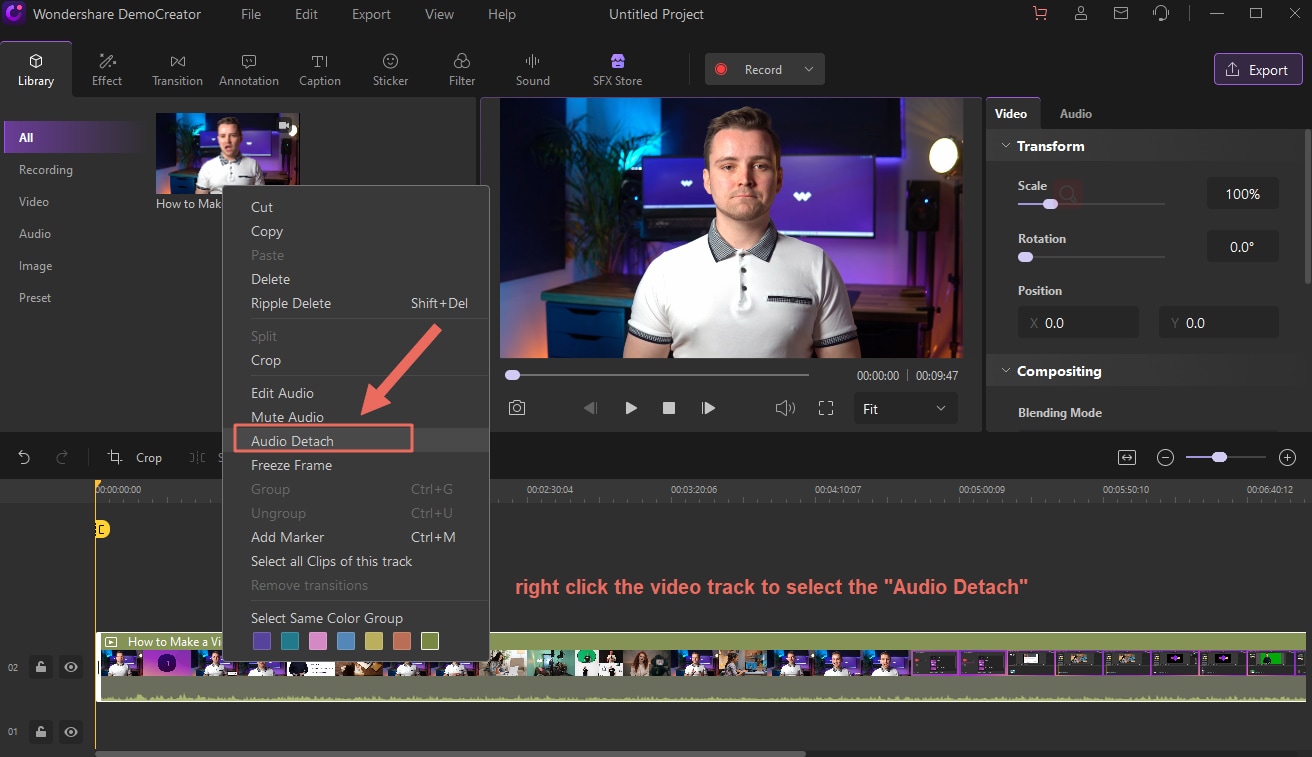Fit timeline to window icon
Screen dimensions: 1312x757
pos(1127,457)
